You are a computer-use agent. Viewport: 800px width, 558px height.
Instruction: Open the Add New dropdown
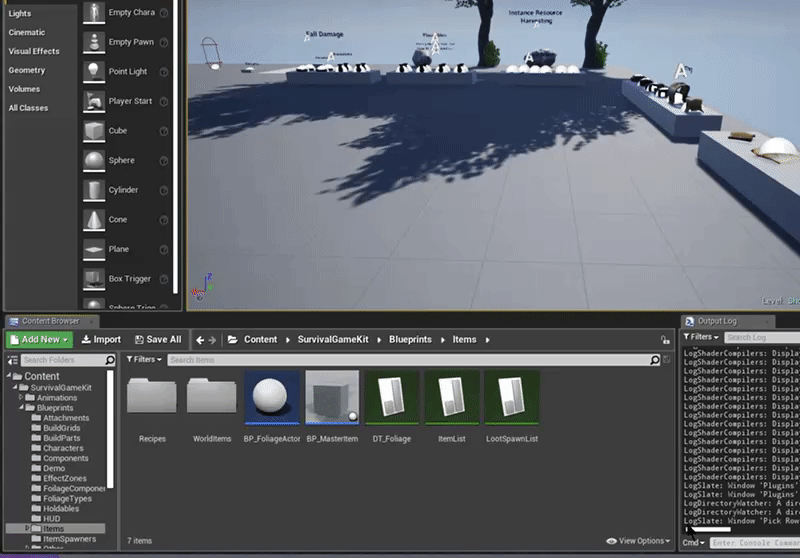tap(40, 340)
